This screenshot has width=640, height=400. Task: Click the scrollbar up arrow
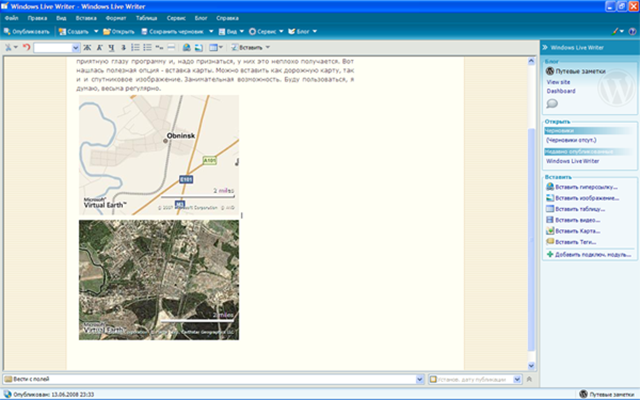[531, 62]
